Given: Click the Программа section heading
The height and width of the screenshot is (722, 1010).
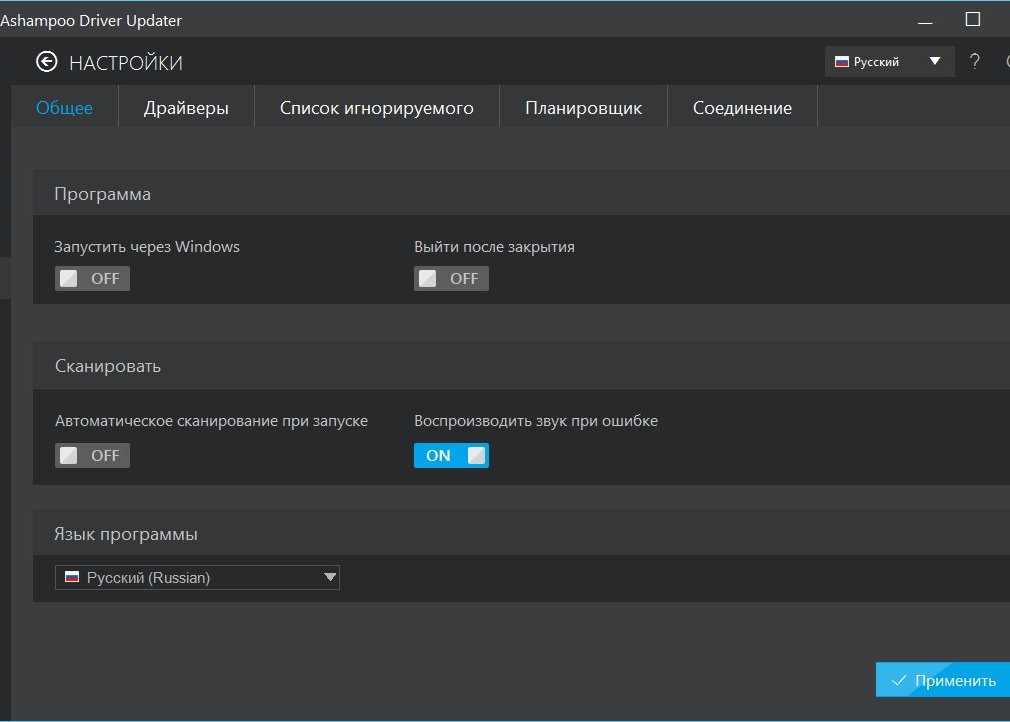Looking at the screenshot, I should tap(102, 194).
